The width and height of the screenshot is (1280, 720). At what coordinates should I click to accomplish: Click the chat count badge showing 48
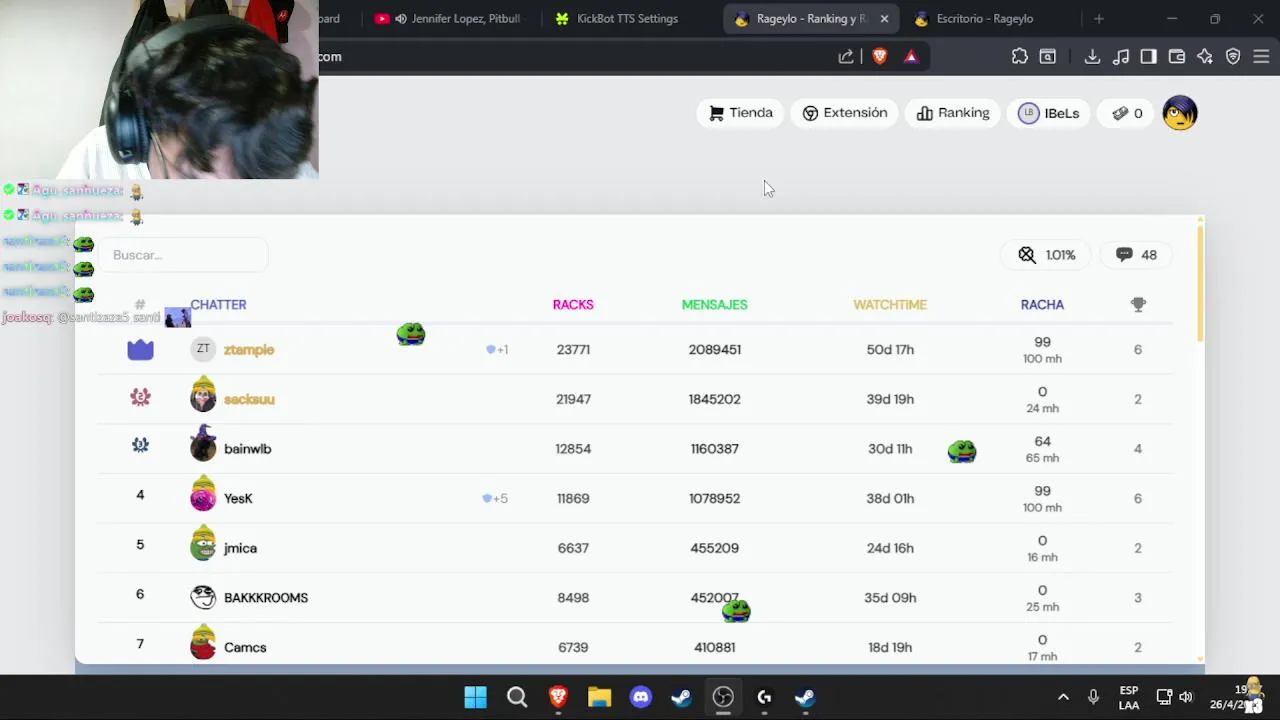[1136, 255]
